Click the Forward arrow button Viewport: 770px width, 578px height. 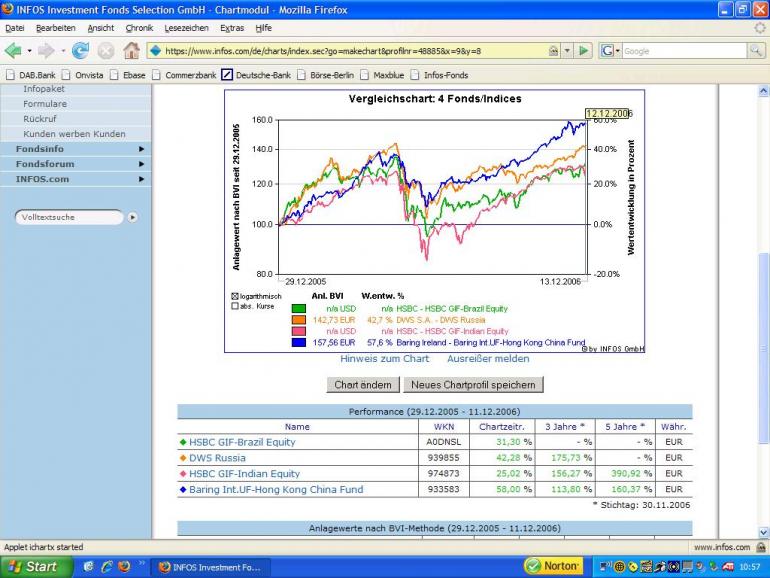tap(46, 51)
